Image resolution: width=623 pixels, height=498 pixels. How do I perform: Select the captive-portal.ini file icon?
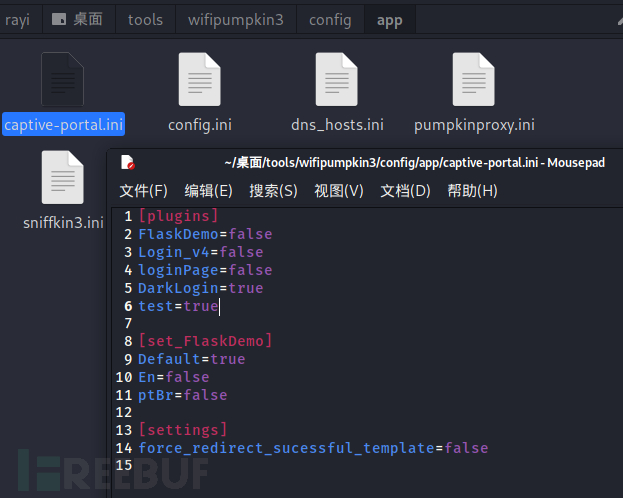tap(63, 79)
